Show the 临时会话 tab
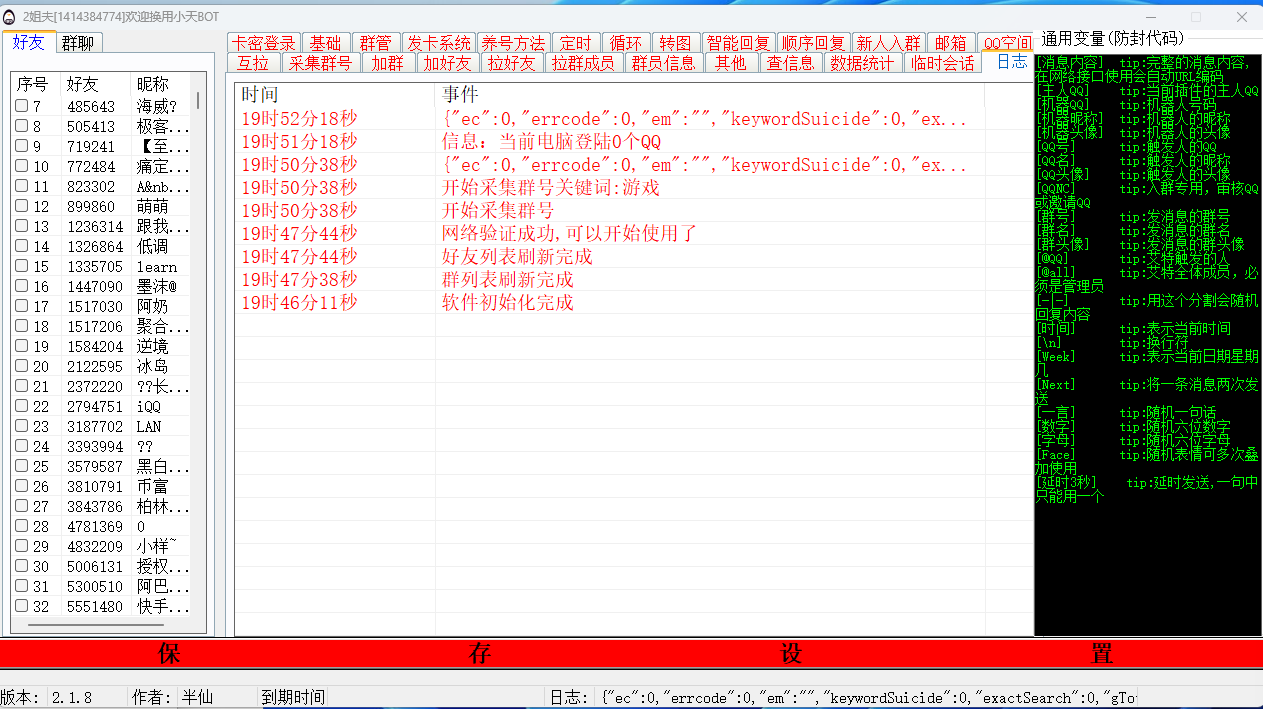This screenshot has width=1263, height=709. pos(944,63)
